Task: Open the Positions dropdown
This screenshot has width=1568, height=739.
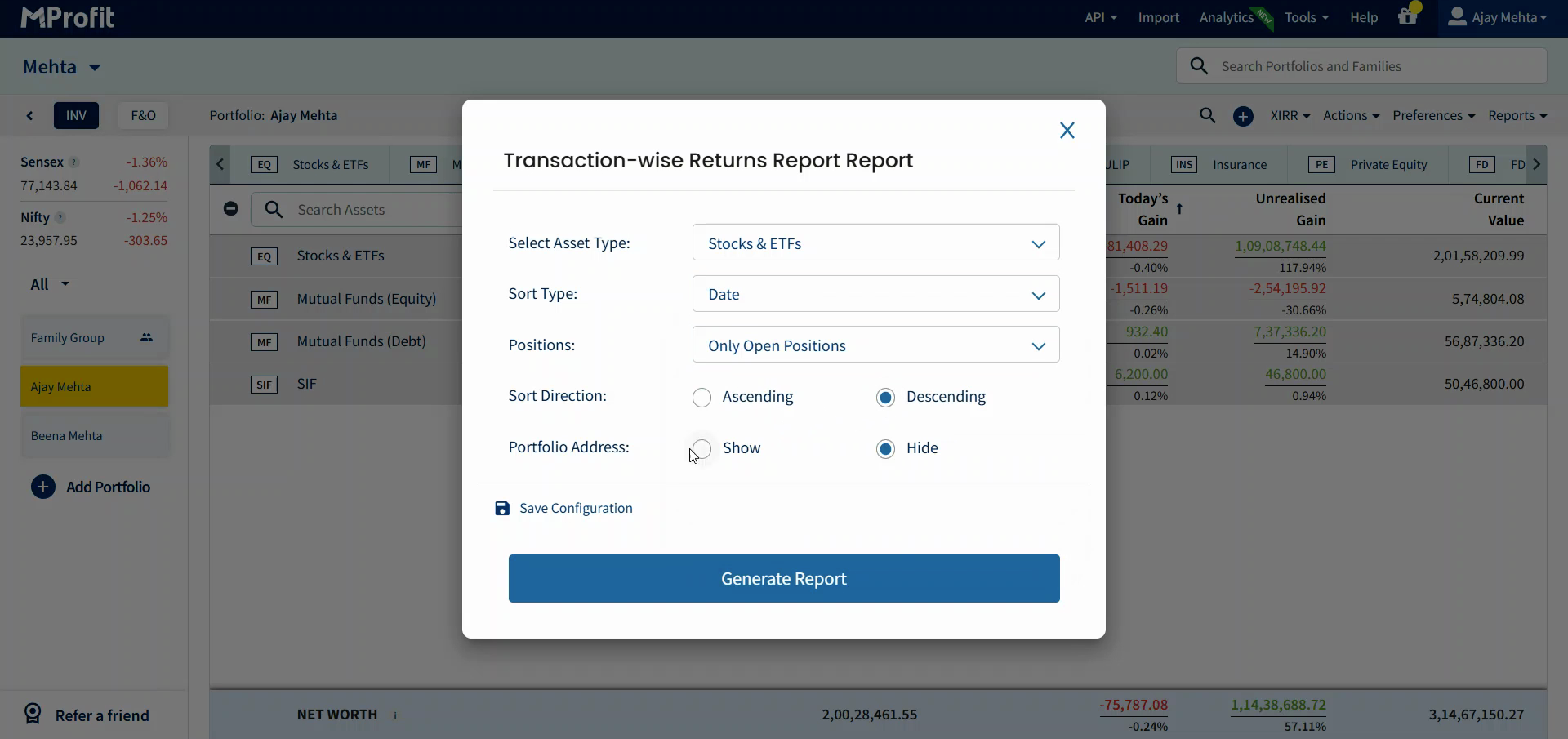Action: pos(875,345)
